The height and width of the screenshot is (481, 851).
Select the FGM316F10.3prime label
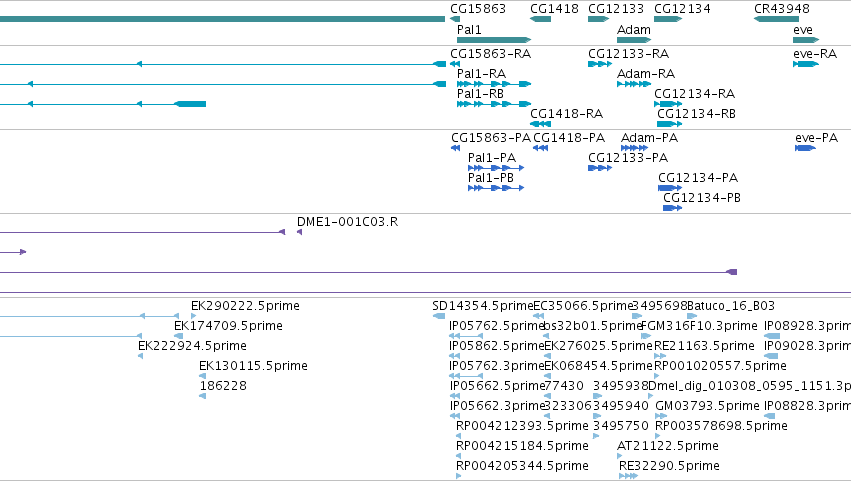(700, 326)
